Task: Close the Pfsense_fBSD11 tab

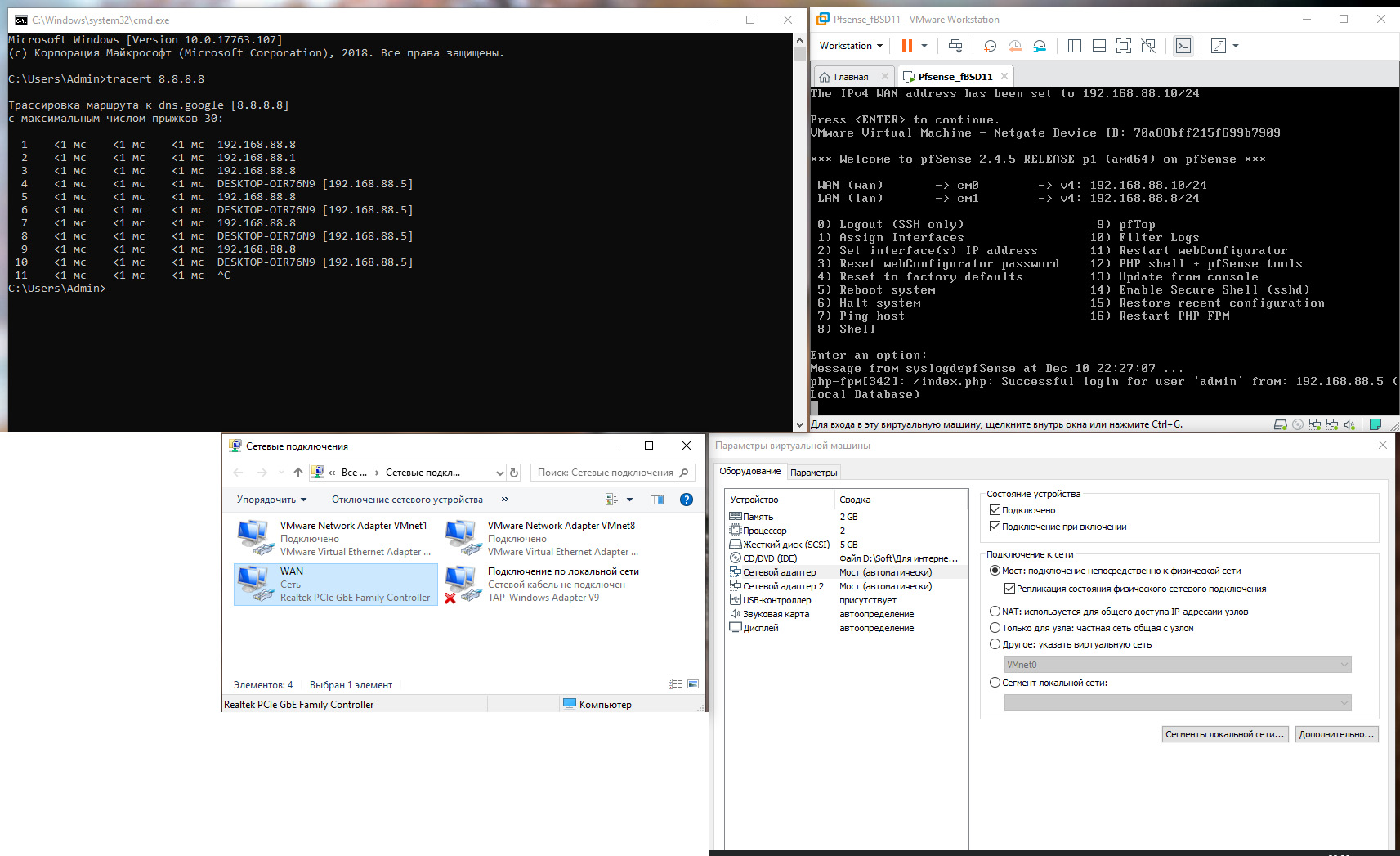Action: (1004, 76)
